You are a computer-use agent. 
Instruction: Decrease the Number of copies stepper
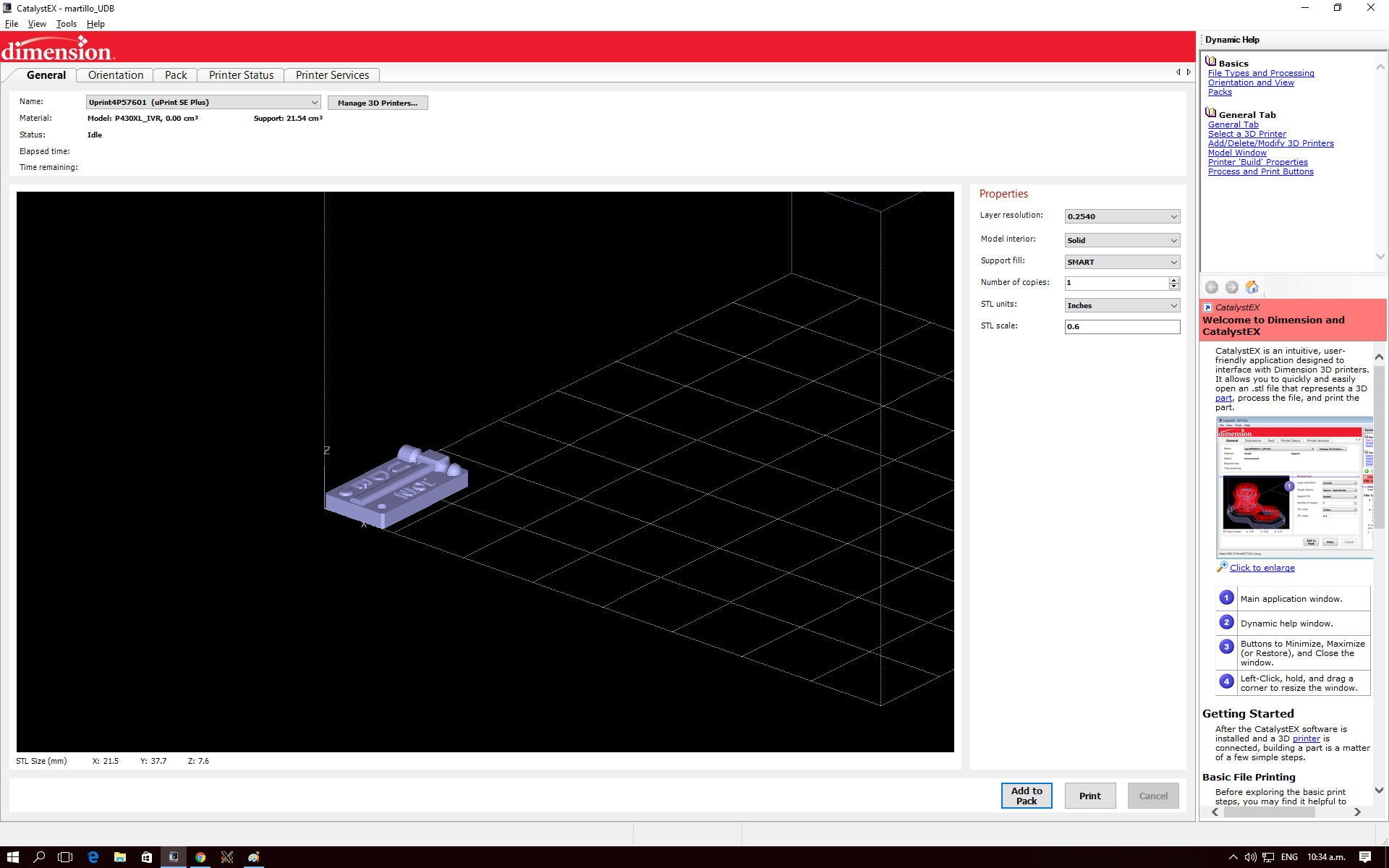click(1174, 286)
